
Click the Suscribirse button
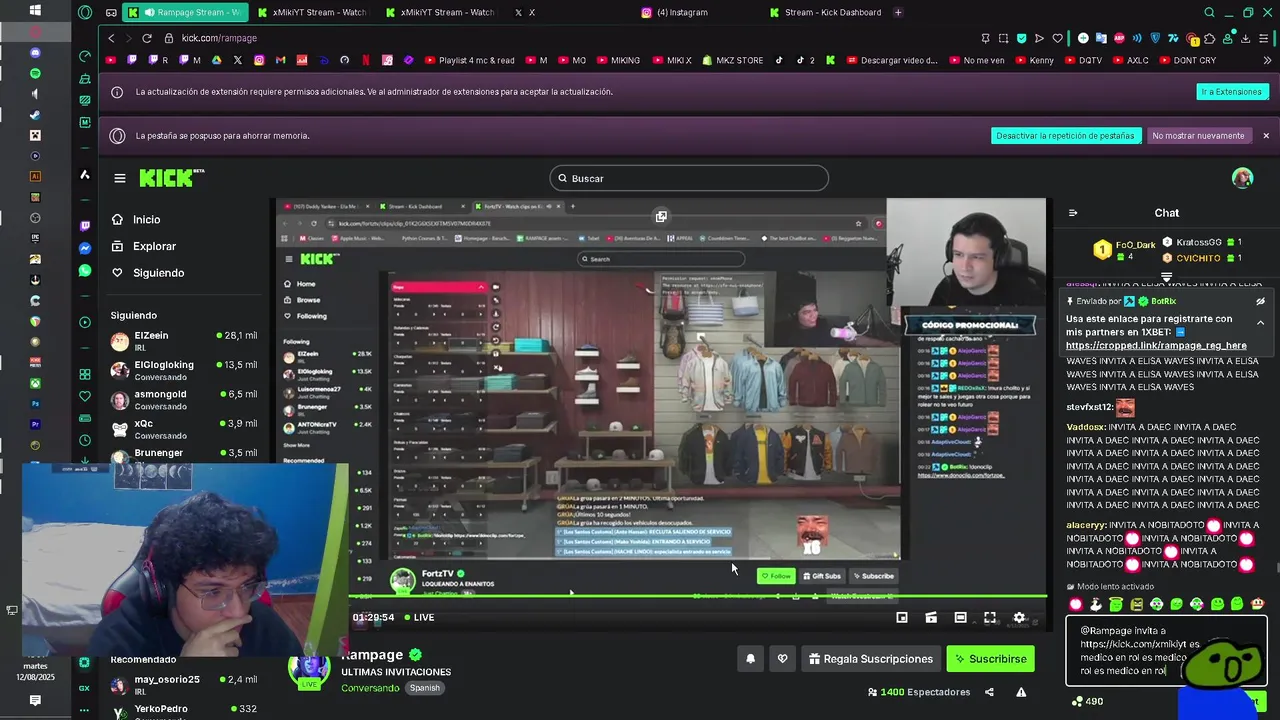991,659
